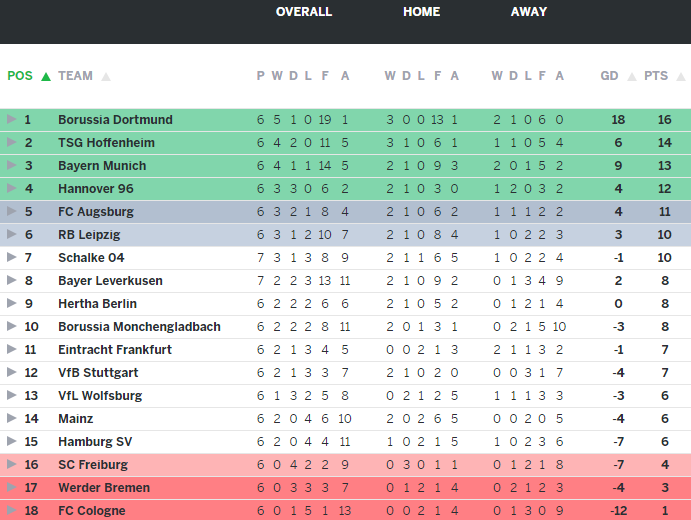Image resolution: width=691 pixels, height=520 pixels.
Task: Sort table by the POS column arrow
Action: pos(46,76)
